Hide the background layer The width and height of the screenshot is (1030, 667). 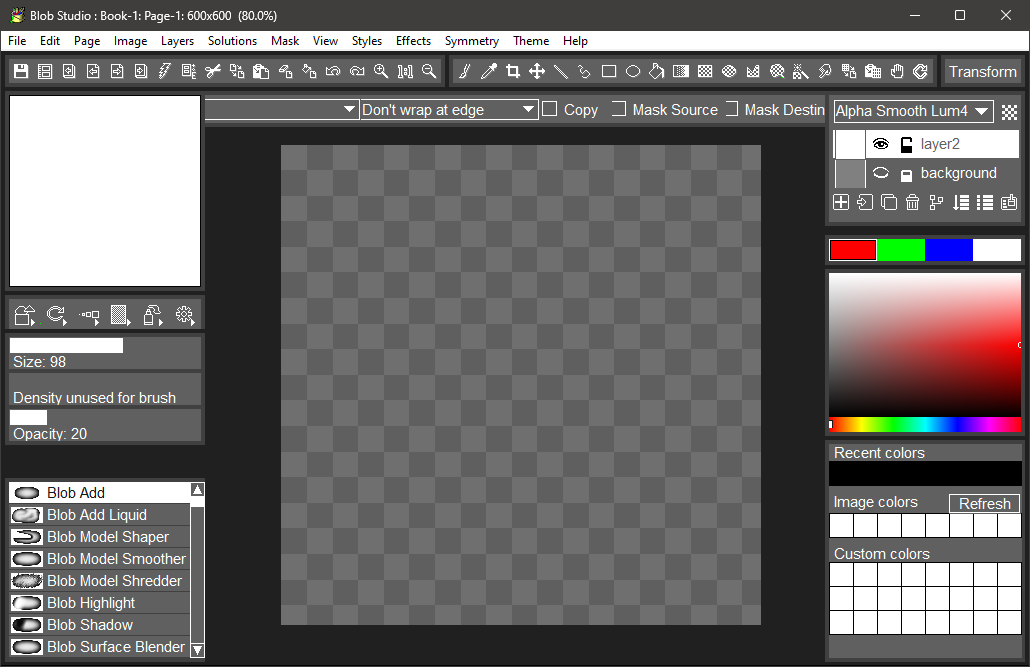pyautogui.click(x=880, y=173)
